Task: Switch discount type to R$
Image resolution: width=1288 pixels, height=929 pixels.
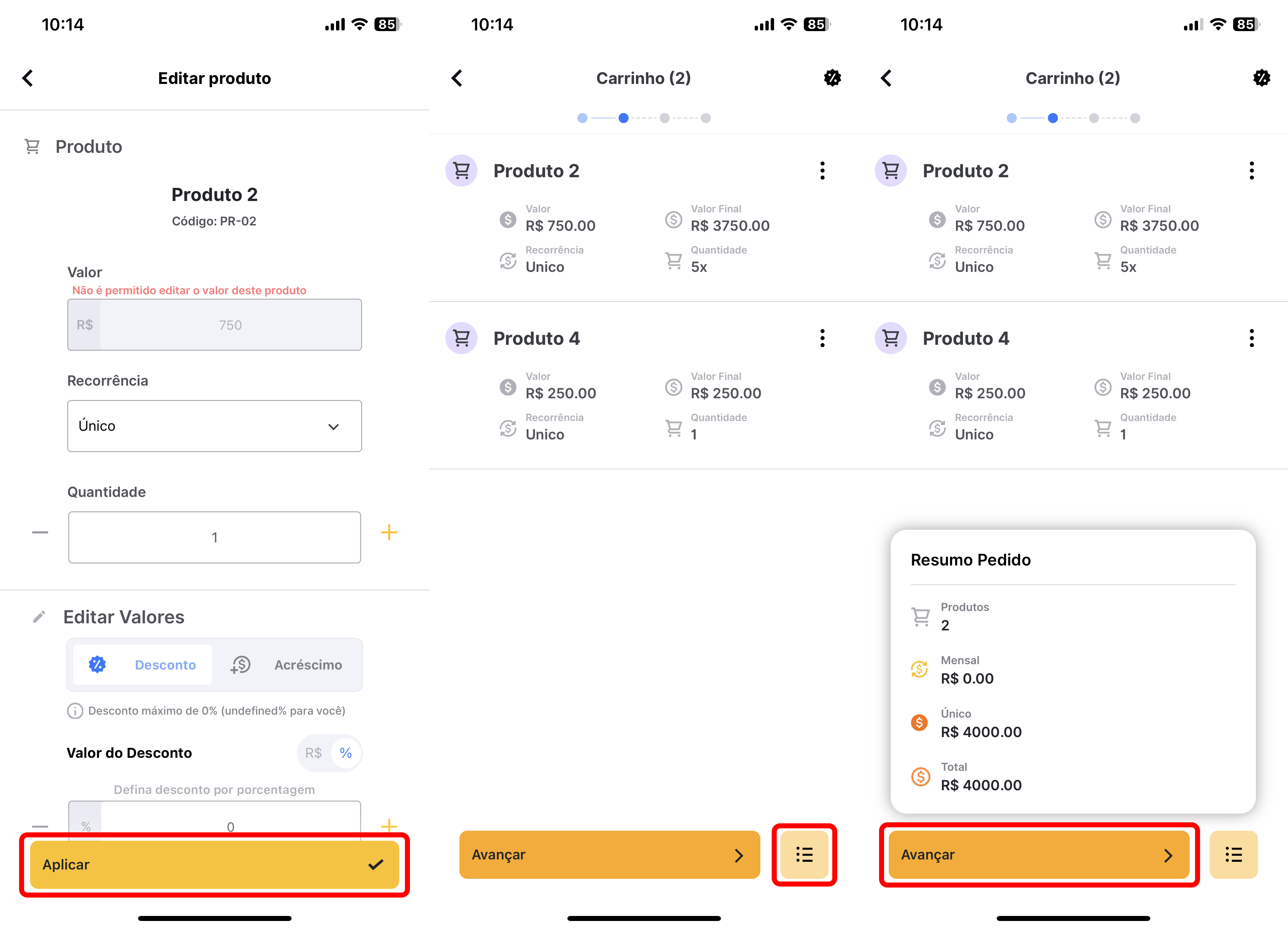Action: (314, 753)
